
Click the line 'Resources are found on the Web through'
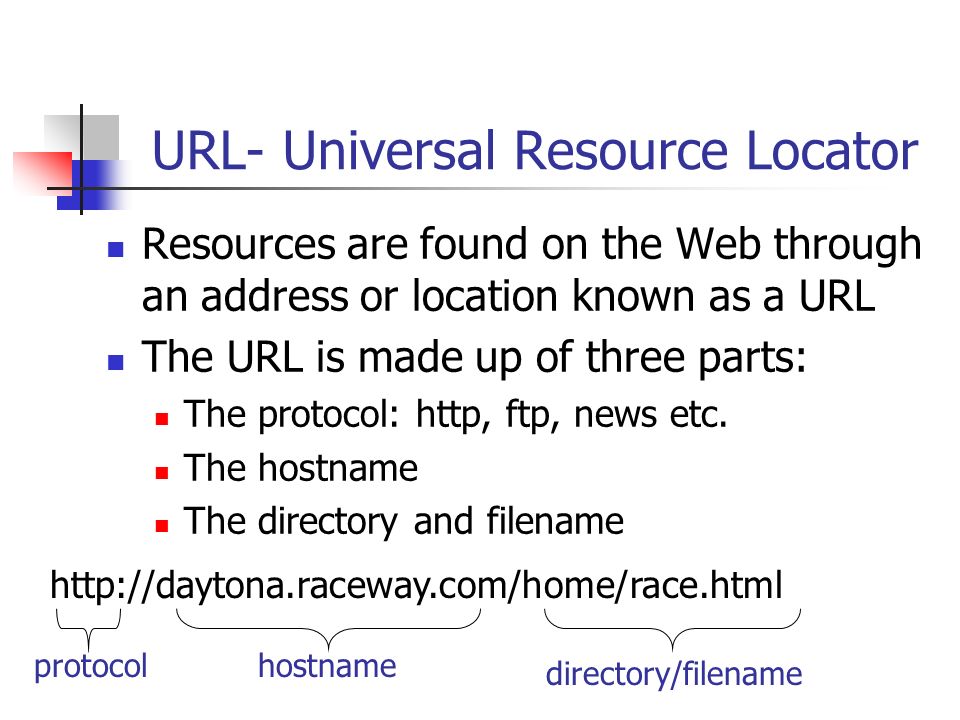[x=531, y=246]
